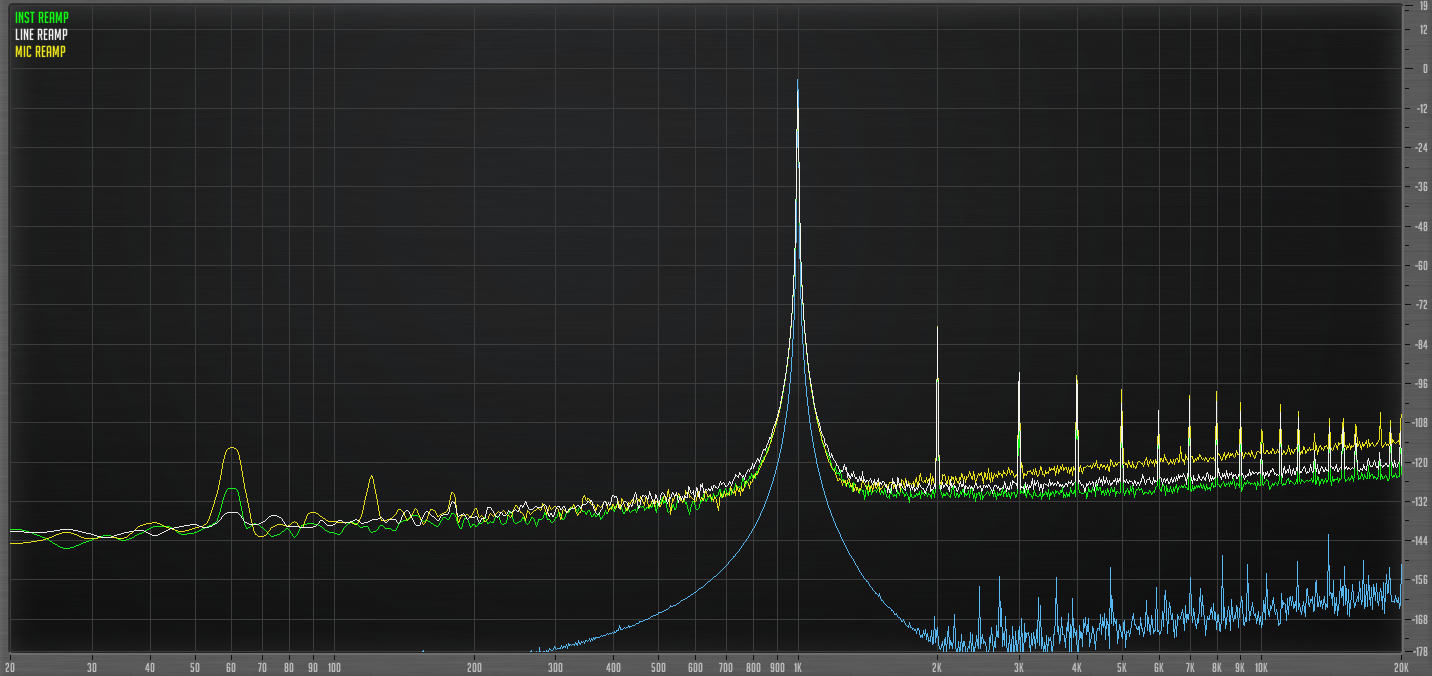Image resolution: width=1432 pixels, height=676 pixels.
Task: Click the 60 Hz frequency axis label
Action: click(x=232, y=666)
